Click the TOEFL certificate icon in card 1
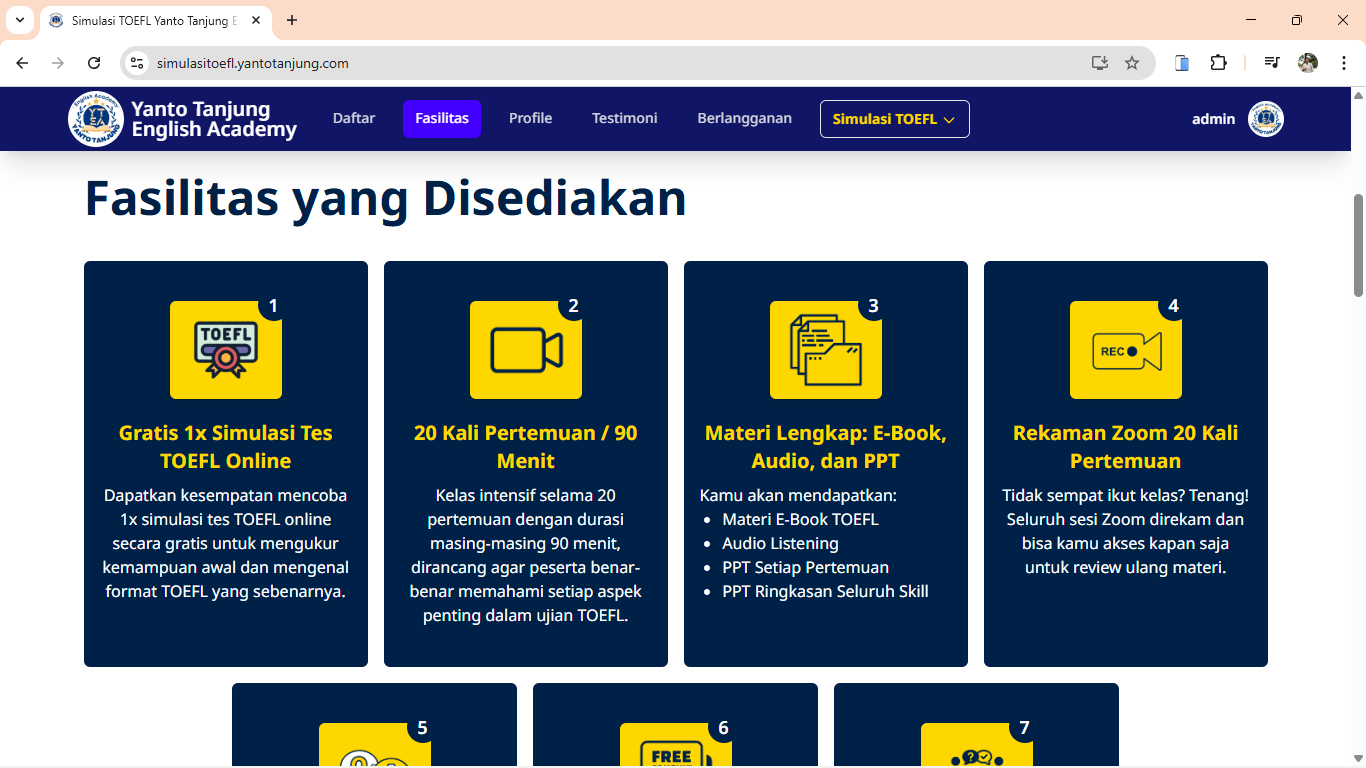The height and width of the screenshot is (768, 1366). click(x=226, y=350)
